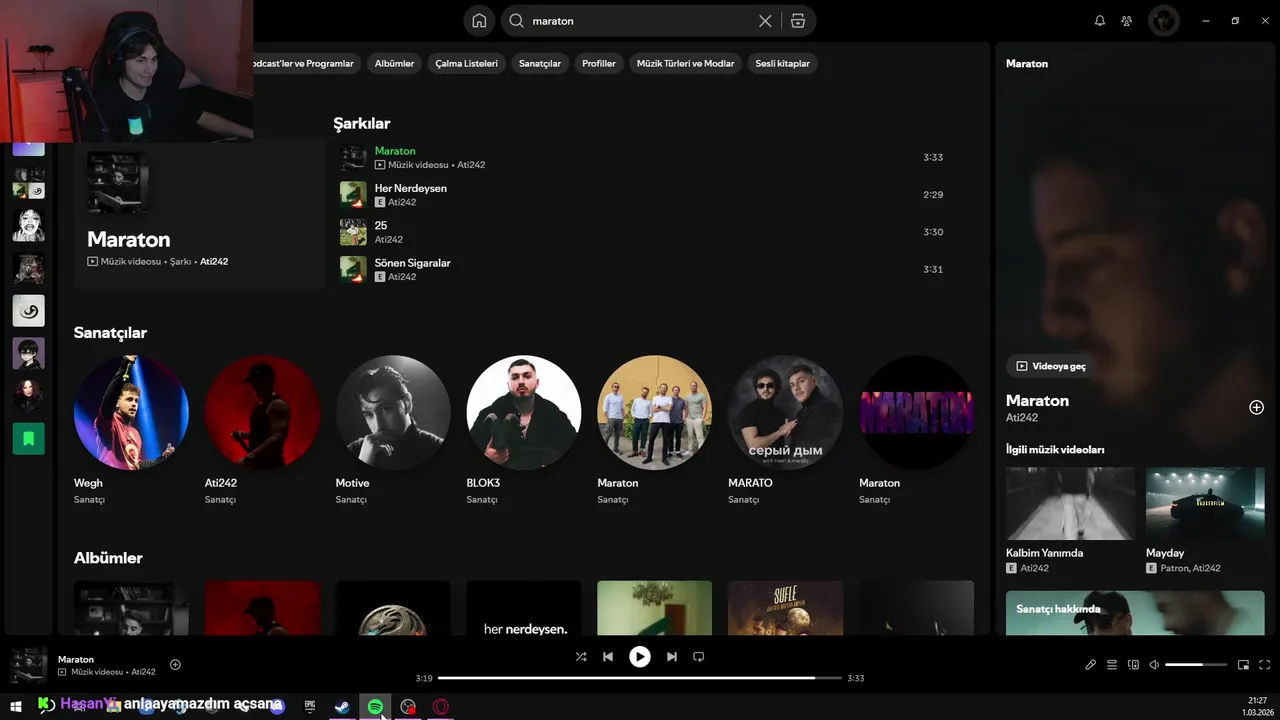Open the 'her nerdeysen.' album cover
The width and height of the screenshot is (1280, 720).
tap(524, 608)
